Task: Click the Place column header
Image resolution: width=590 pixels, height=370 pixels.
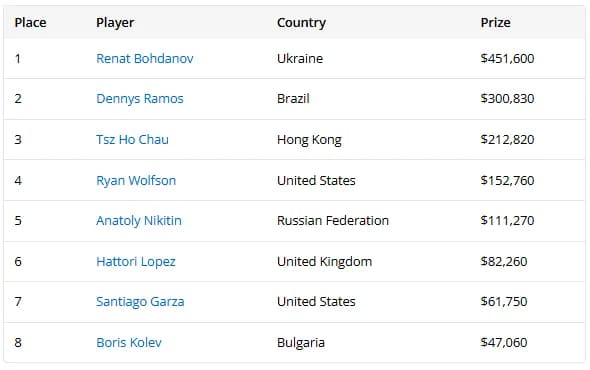Action: [x=30, y=23]
